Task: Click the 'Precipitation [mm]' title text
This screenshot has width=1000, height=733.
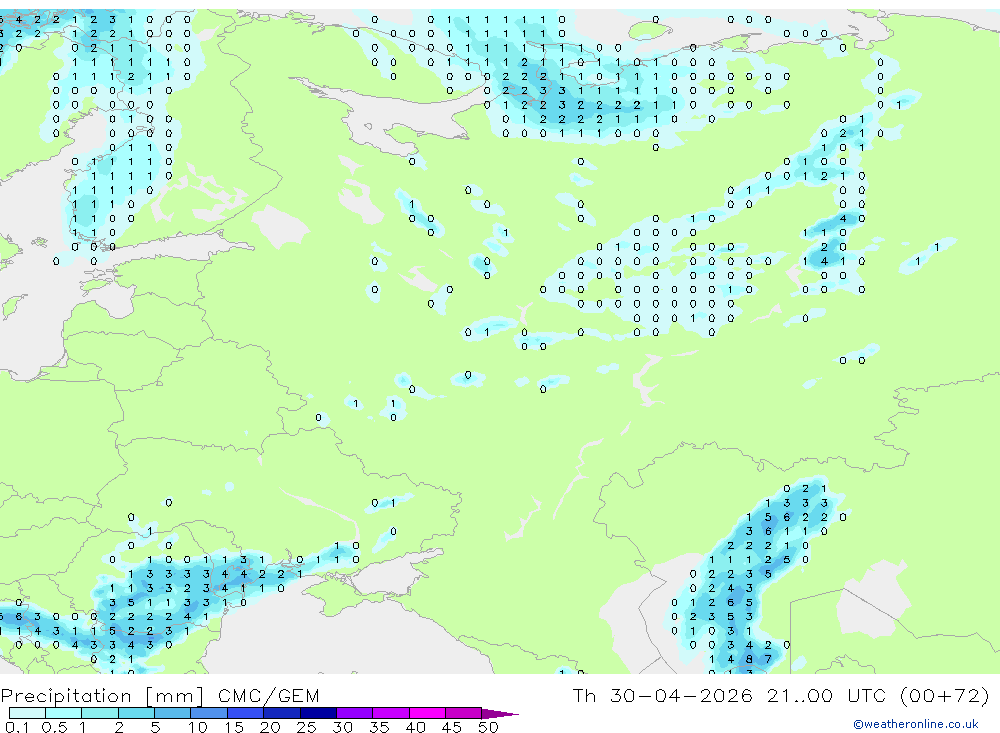Action: tap(103, 696)
